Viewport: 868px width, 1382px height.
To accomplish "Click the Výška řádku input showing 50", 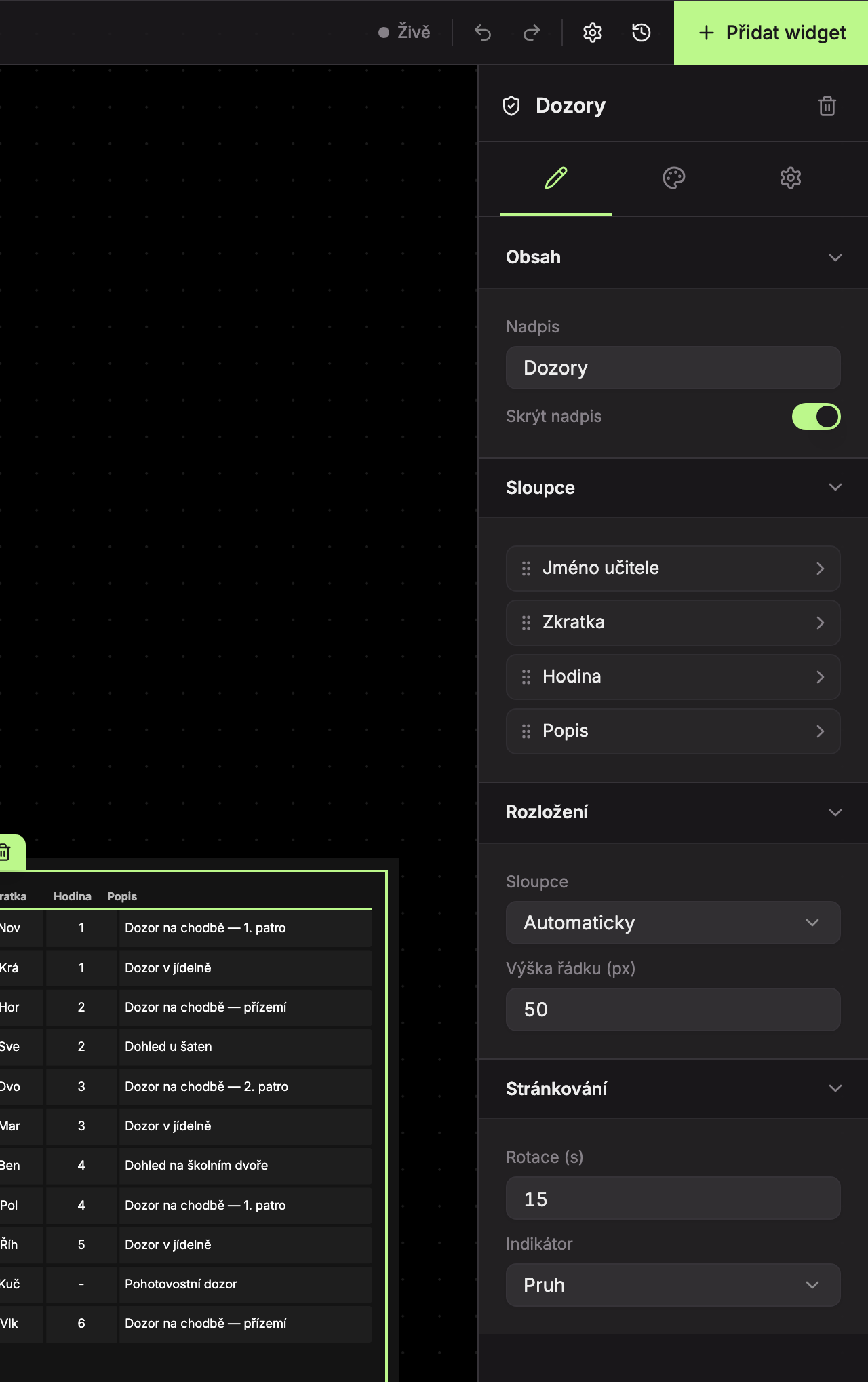I will (673, 1010).
